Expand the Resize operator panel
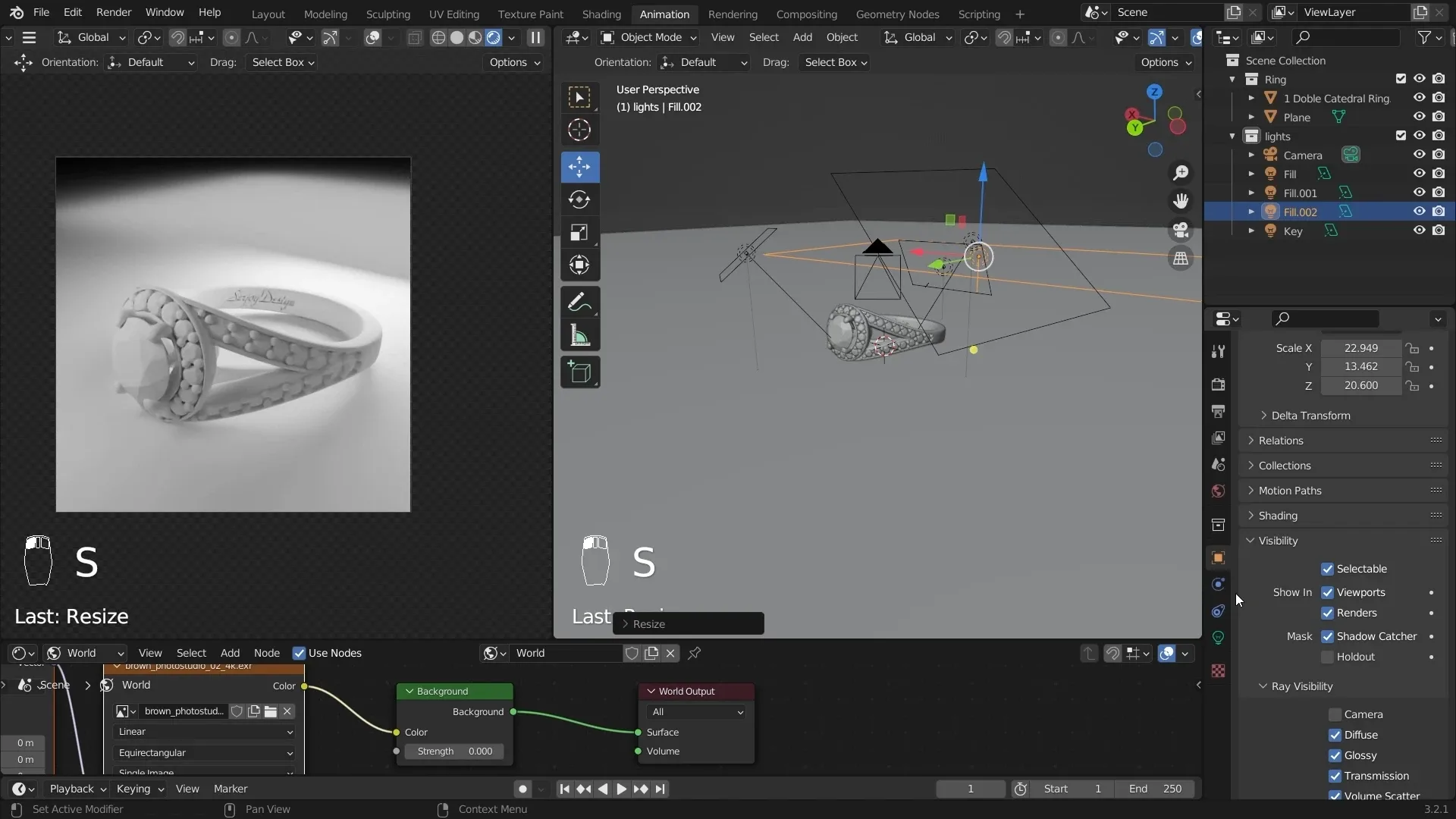Image resolution: width=1456 pixels, height=819 pixels. (688, 623)
